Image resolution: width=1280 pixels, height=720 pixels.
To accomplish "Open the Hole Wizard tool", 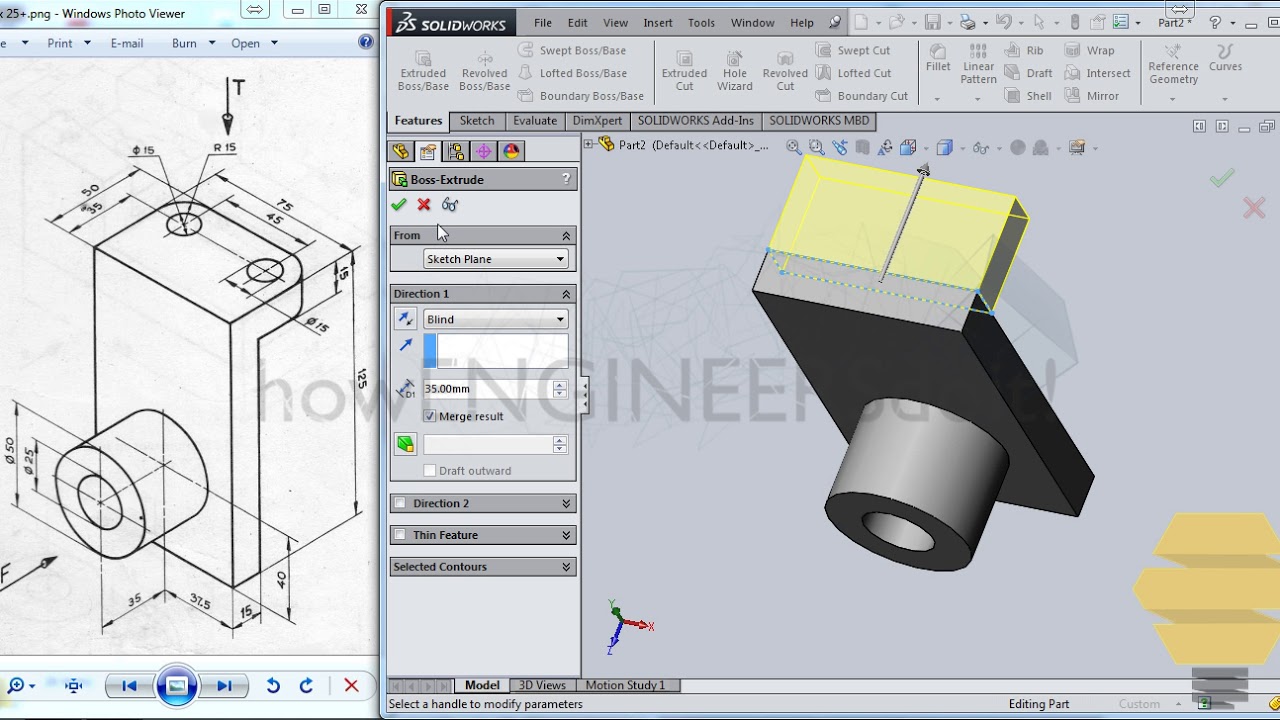I will tap(734, 70).
